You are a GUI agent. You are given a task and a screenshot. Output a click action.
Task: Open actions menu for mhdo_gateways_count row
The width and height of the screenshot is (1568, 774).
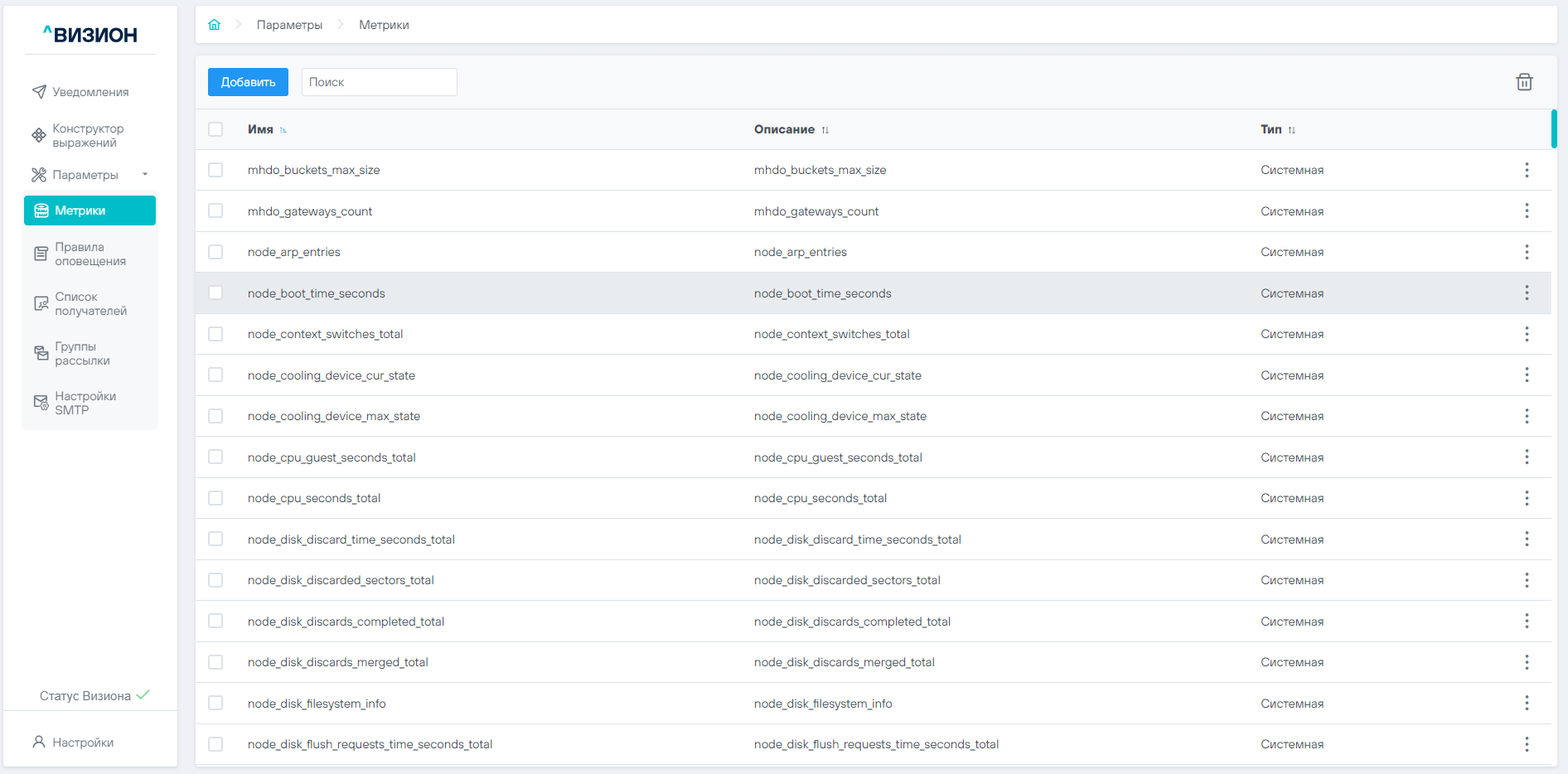[x=1526, y=211]
